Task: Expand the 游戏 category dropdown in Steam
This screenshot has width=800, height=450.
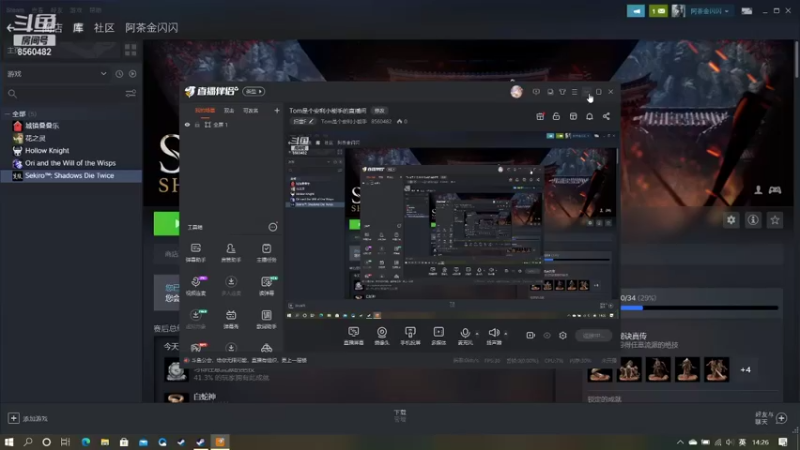Action: coord(104,74)
